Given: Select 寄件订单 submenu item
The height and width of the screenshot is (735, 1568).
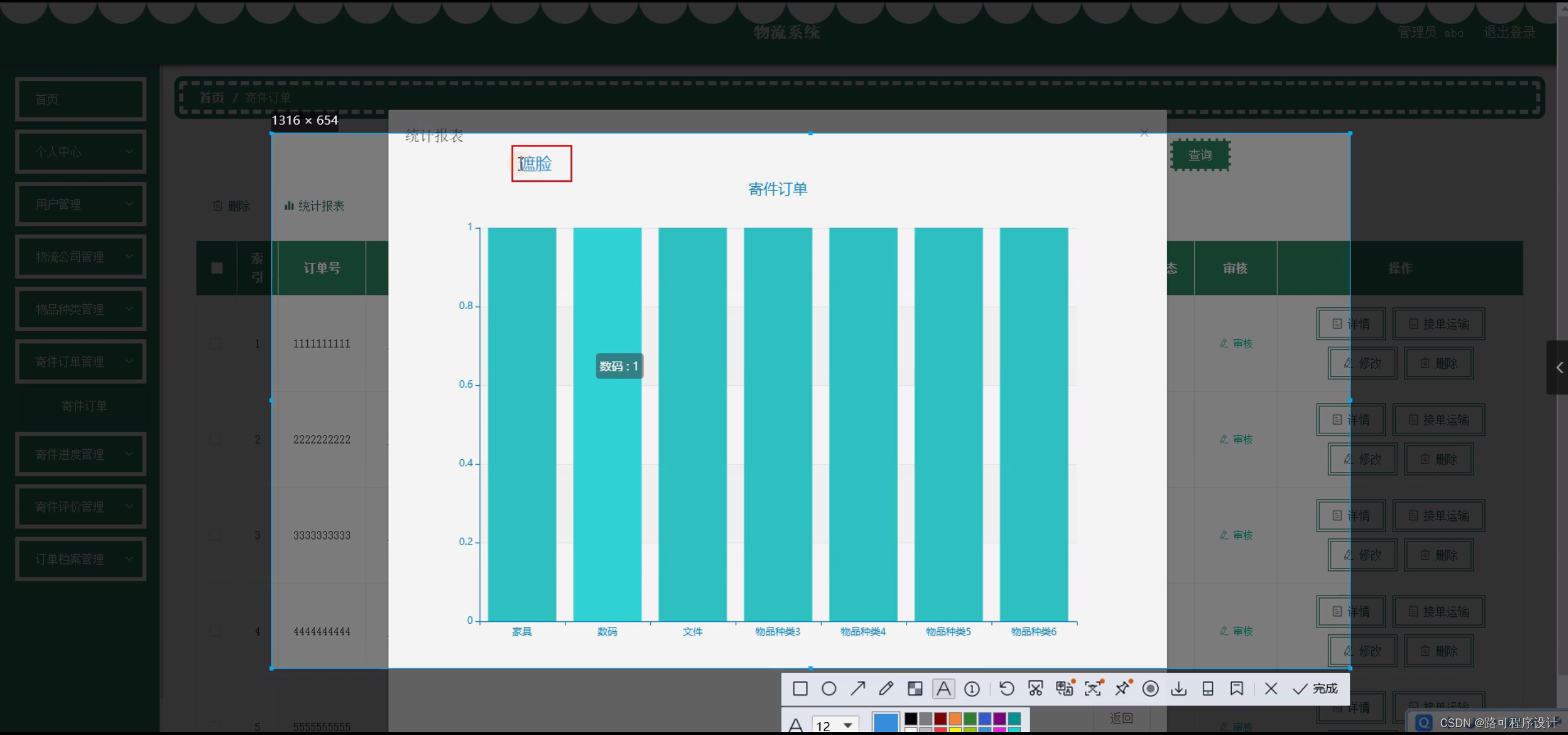Looking at the screenshot, I should (84, 406).
